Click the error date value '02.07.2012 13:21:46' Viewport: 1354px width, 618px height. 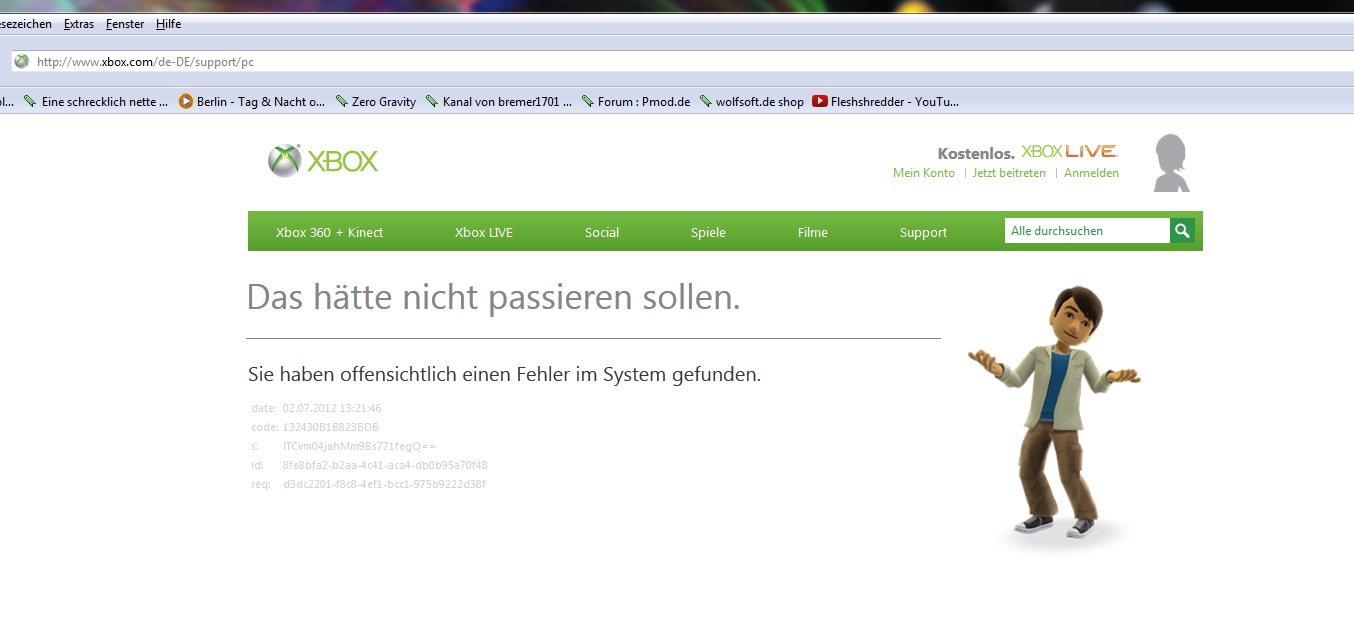[332, 408]
